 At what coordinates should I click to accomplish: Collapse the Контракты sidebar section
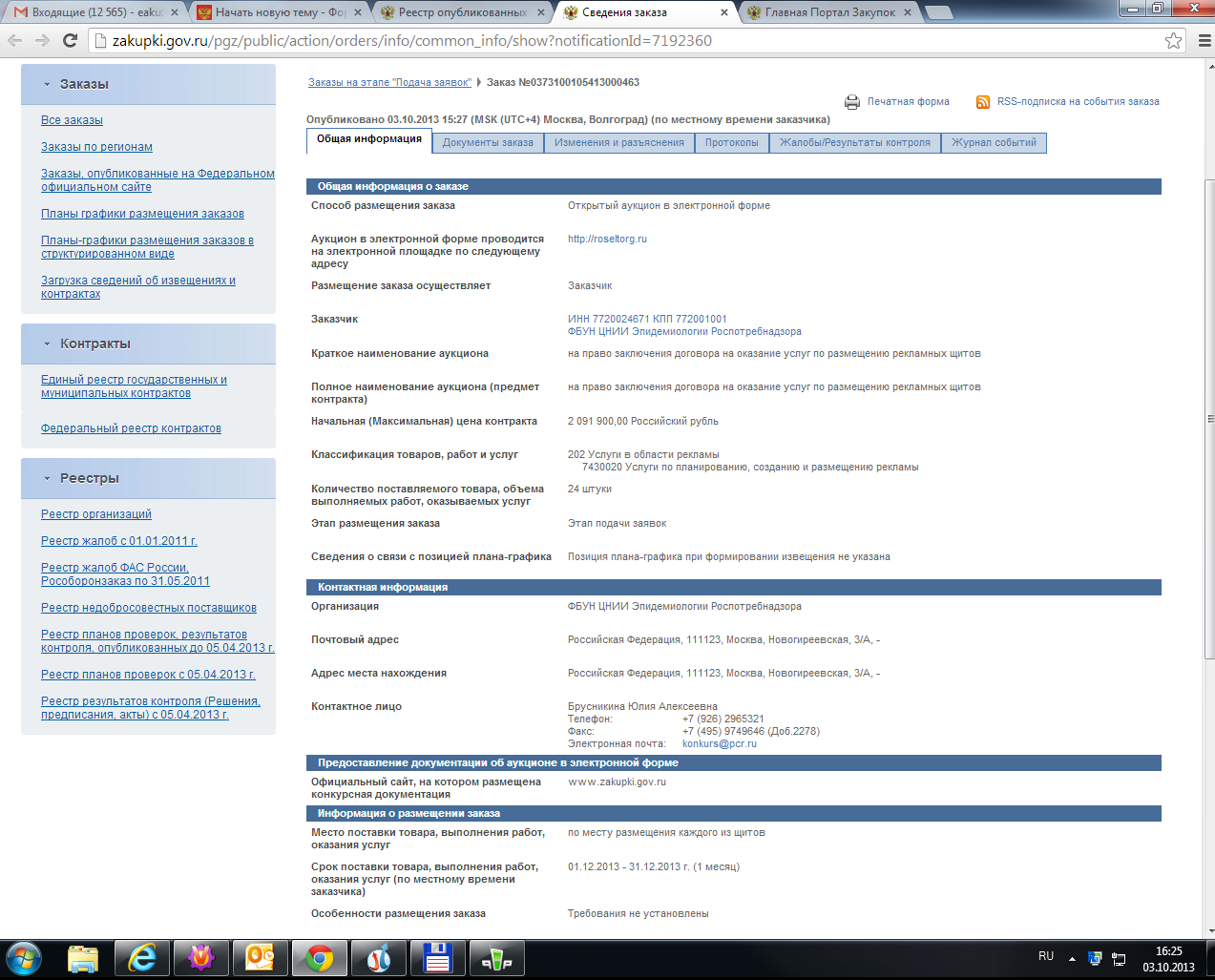point(47,344)
